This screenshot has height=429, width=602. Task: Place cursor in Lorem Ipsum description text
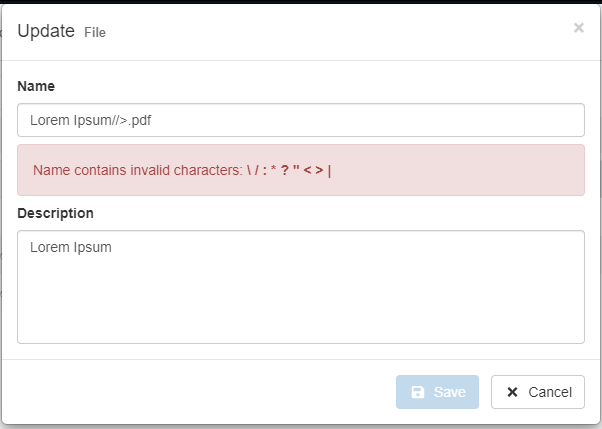click(x=70, y=247)
